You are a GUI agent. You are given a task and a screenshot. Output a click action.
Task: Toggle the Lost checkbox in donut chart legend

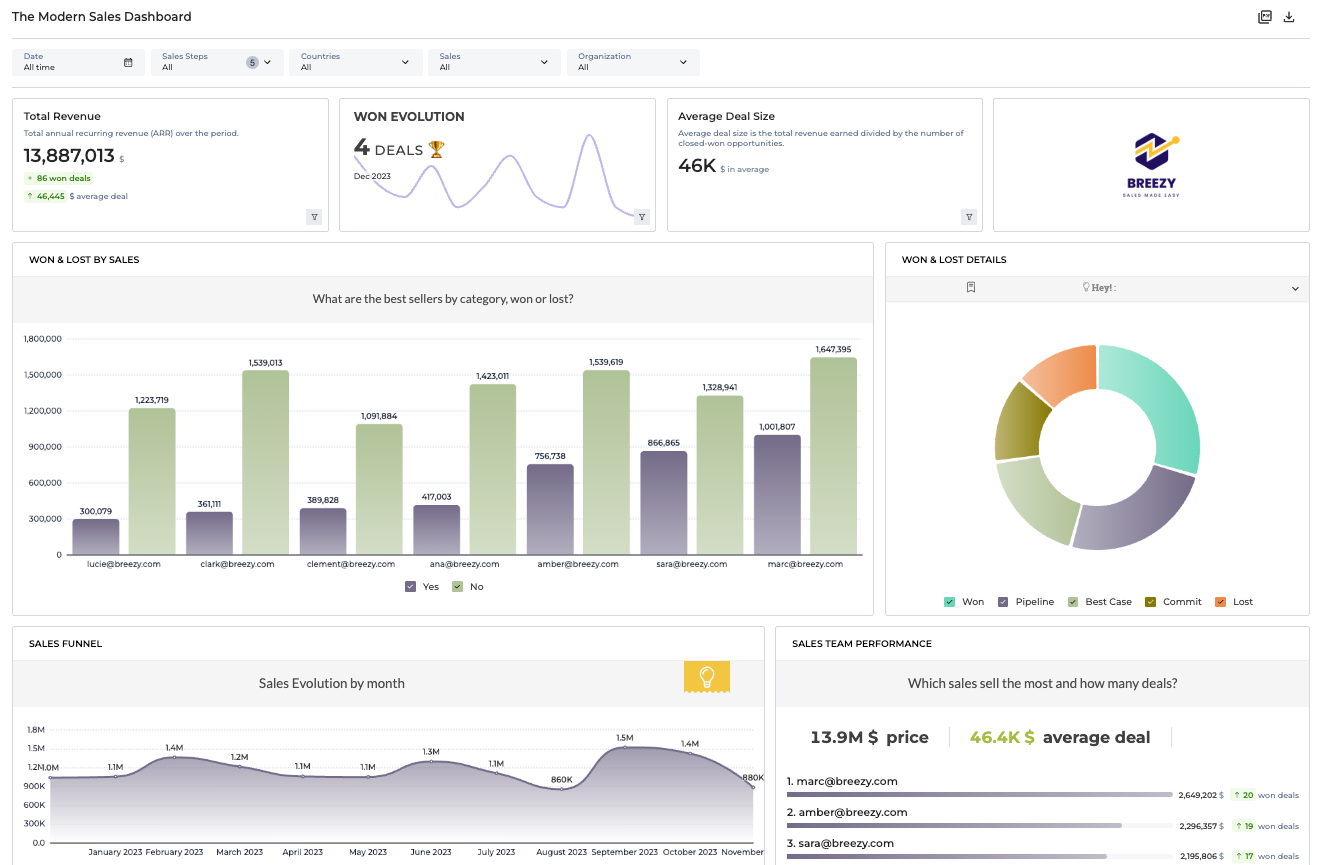click(1221, 601)
